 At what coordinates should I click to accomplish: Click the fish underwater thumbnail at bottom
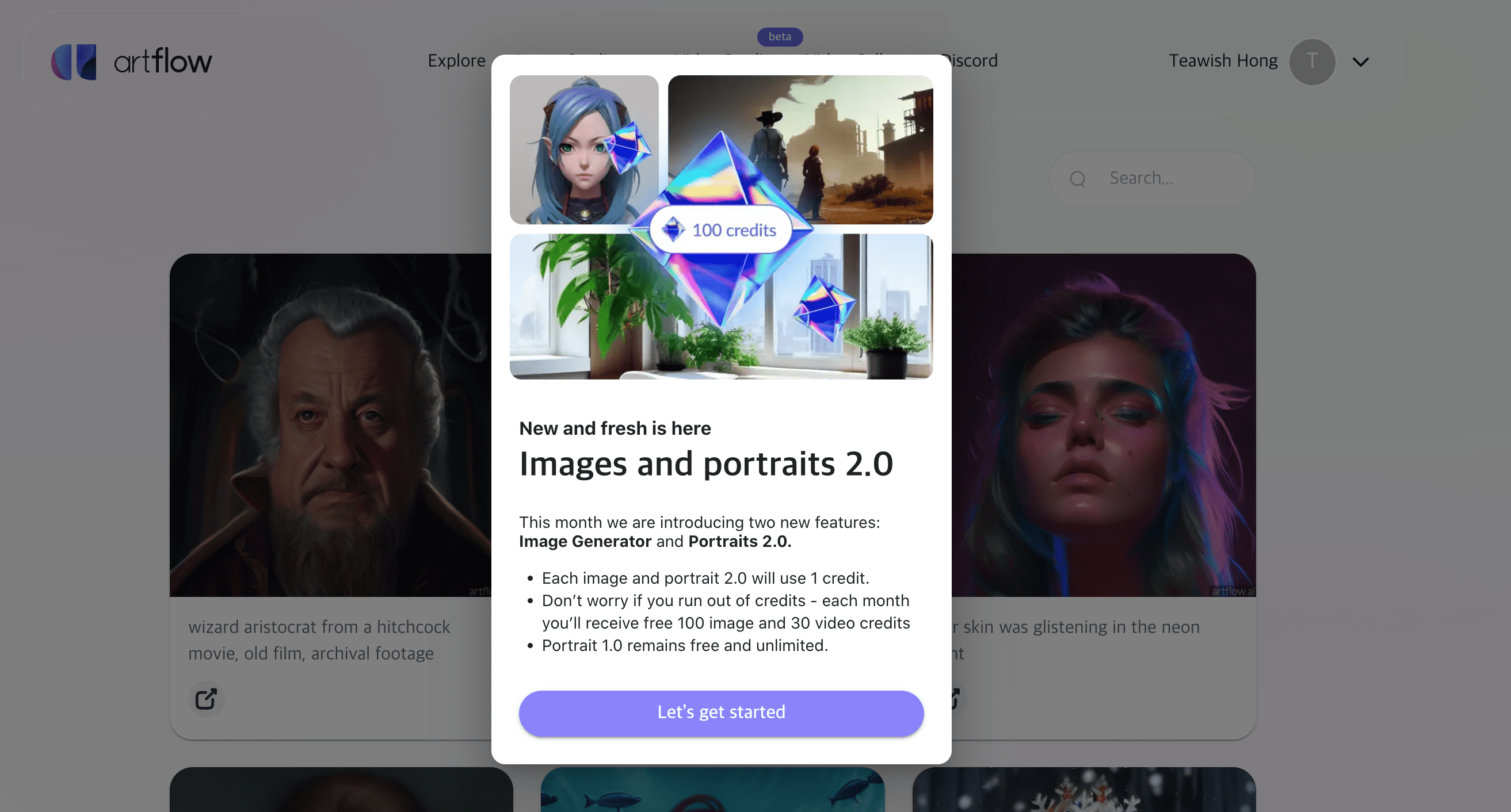[x=712, y=788]
